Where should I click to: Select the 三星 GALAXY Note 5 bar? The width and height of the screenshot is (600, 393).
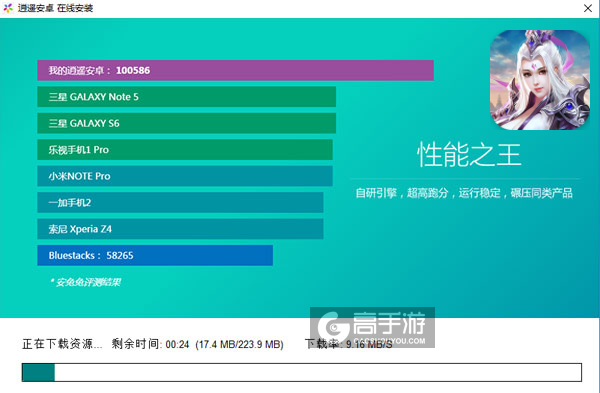point(186,97)
